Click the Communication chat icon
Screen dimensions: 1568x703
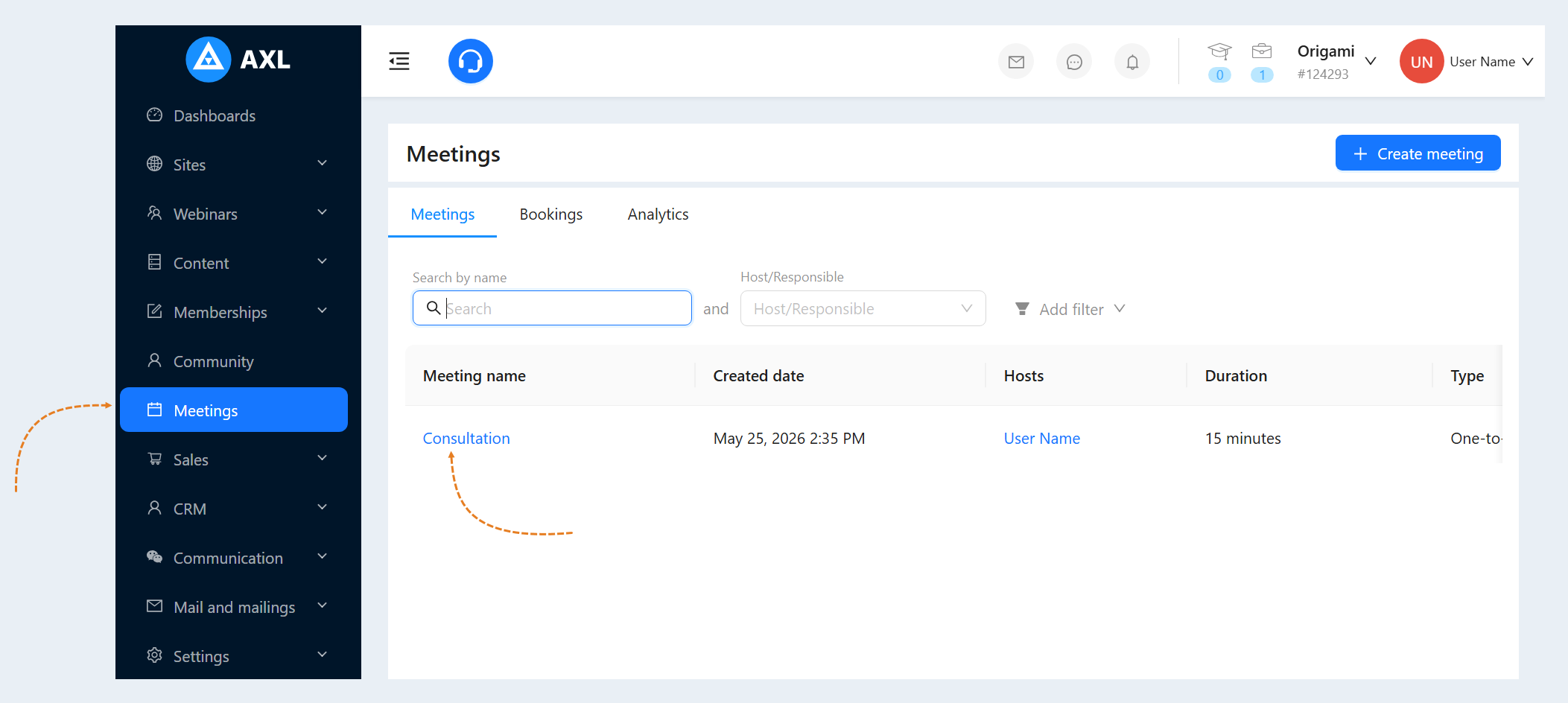pos(155,557)
